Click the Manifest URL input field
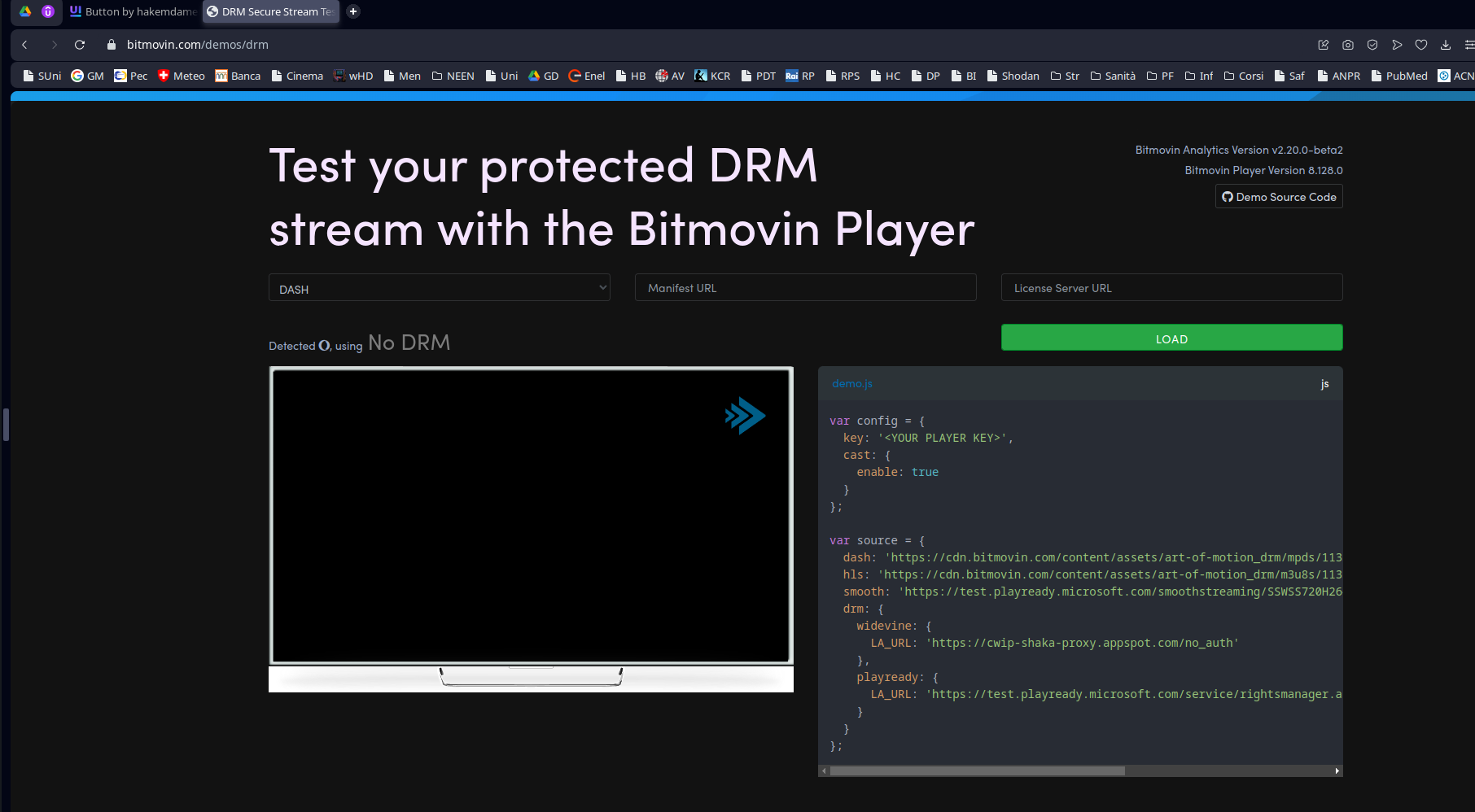The width and height of the screenshot is (1475, 812). [806, 288]
